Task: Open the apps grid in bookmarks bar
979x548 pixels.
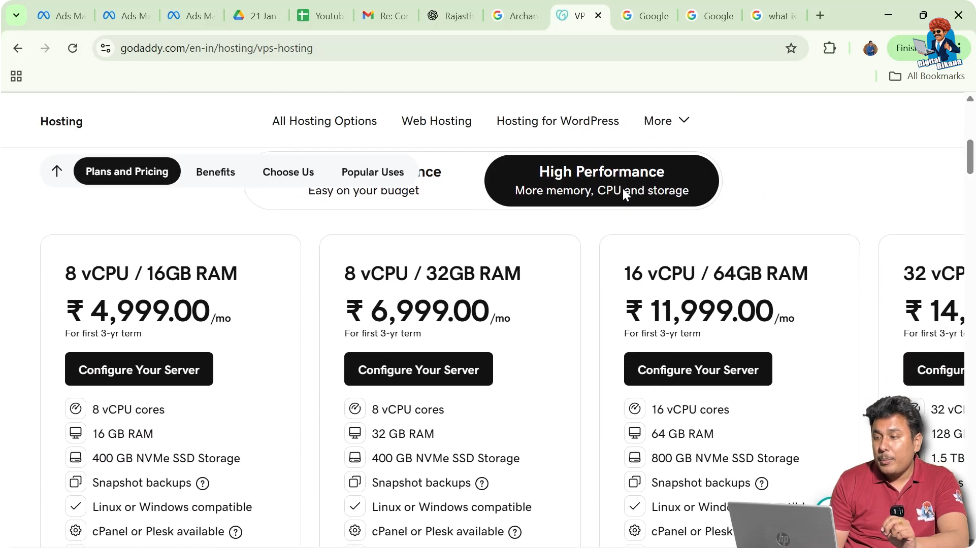Action: 16,76
